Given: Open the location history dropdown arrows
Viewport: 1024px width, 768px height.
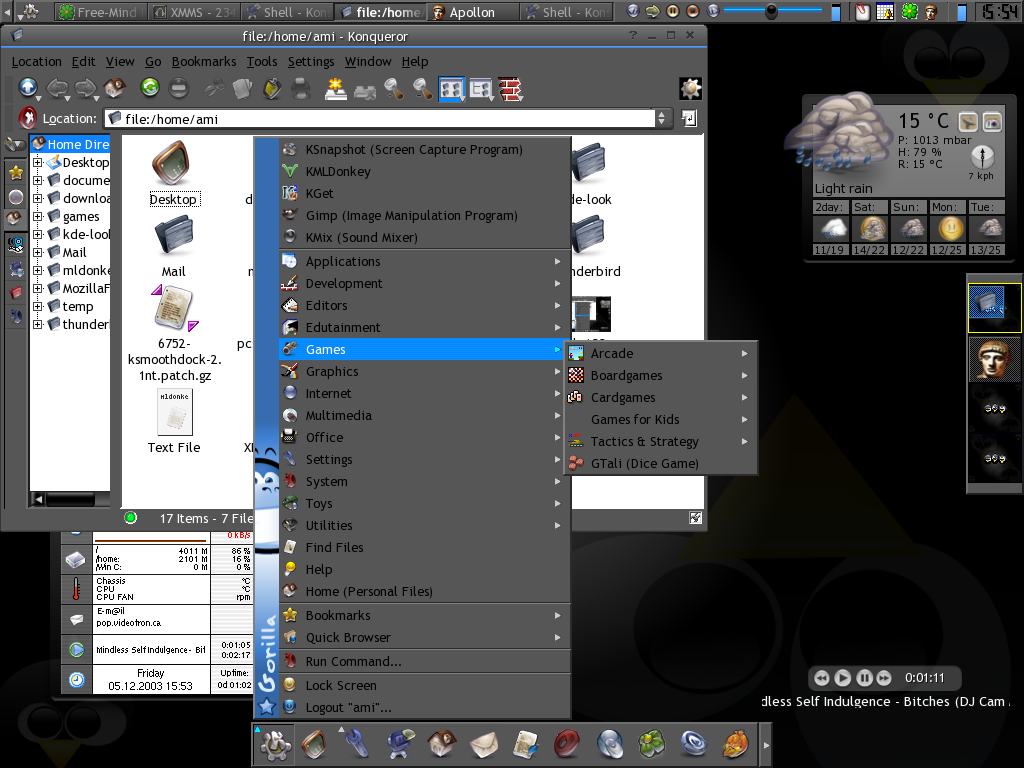Looking at the screenshot, I should click(x=662, y=118).
